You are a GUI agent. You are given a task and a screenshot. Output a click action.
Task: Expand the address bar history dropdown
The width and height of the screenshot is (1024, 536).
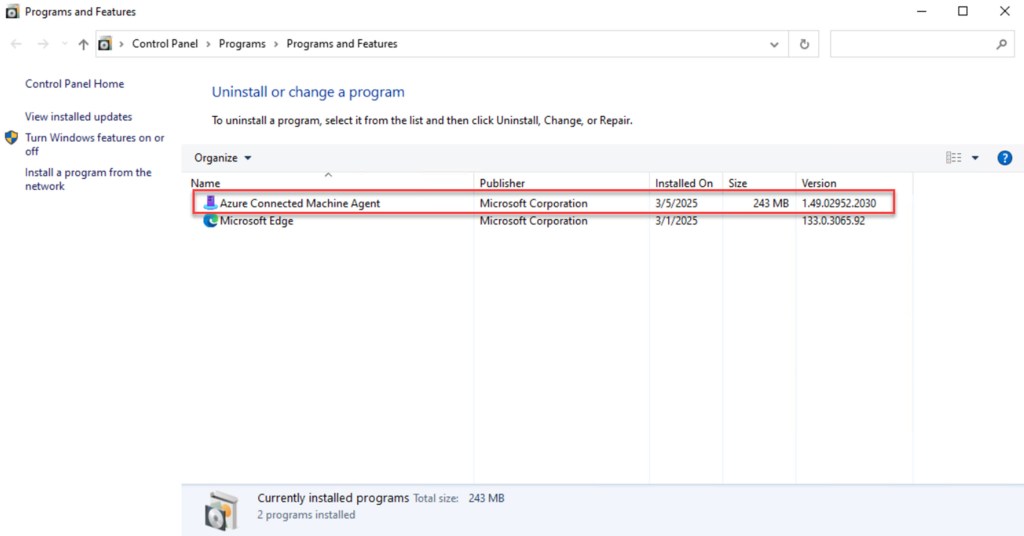tap(774, 44)
